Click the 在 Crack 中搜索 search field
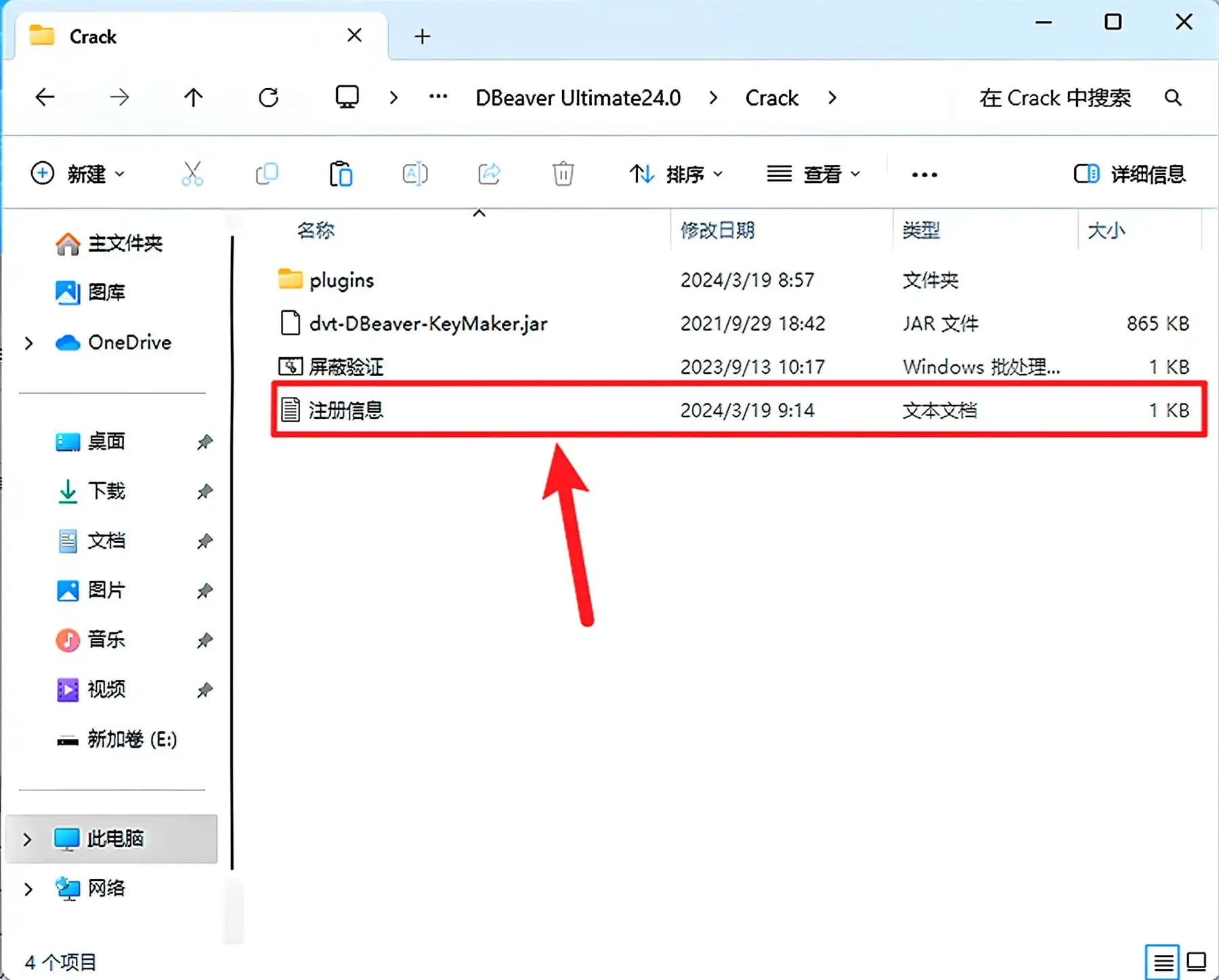 (1055, 98)
